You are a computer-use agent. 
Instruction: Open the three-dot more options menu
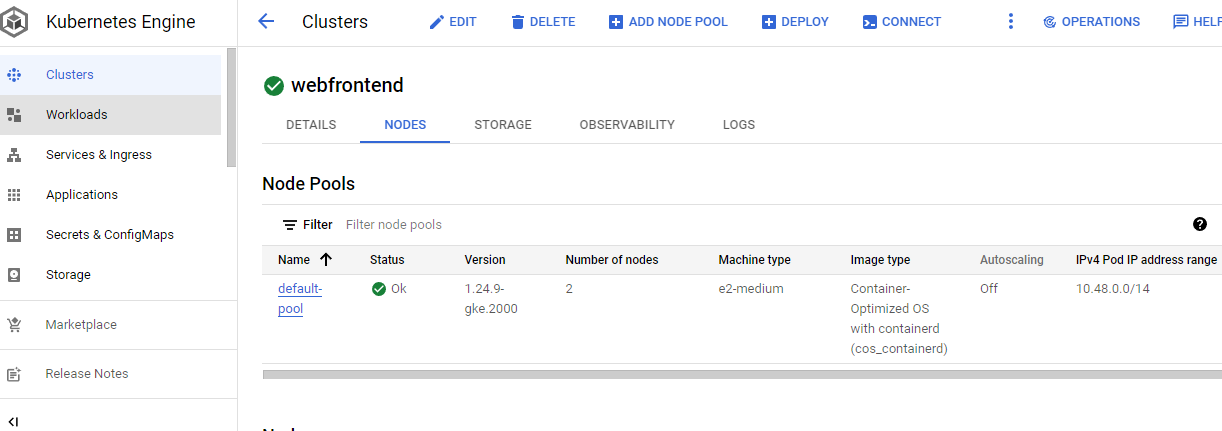pos(1011,22)
